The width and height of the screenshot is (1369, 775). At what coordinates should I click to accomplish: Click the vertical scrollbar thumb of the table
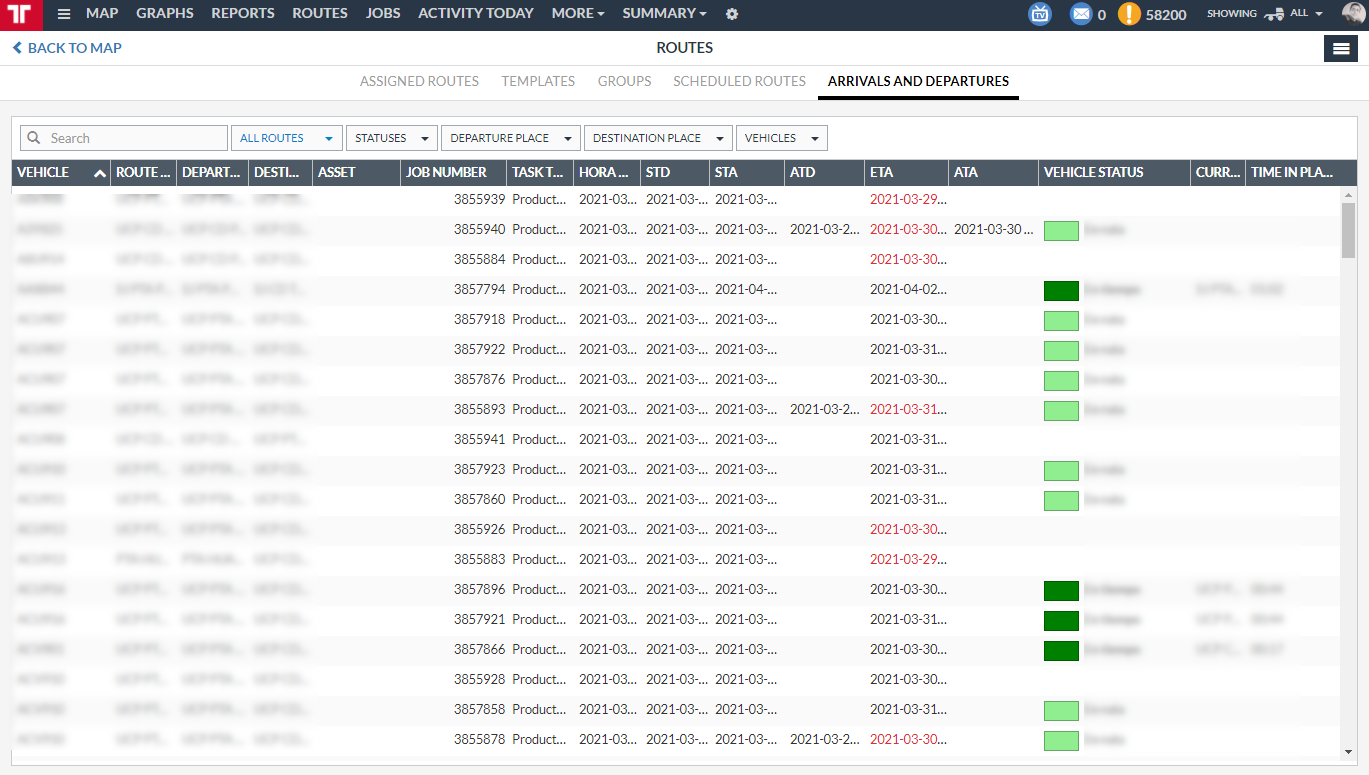click(x=1348, y=229)
